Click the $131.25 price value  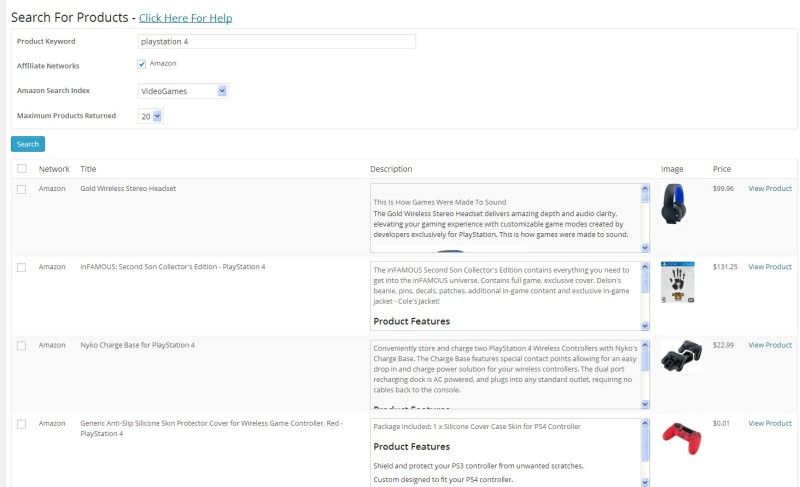point(725,267)
